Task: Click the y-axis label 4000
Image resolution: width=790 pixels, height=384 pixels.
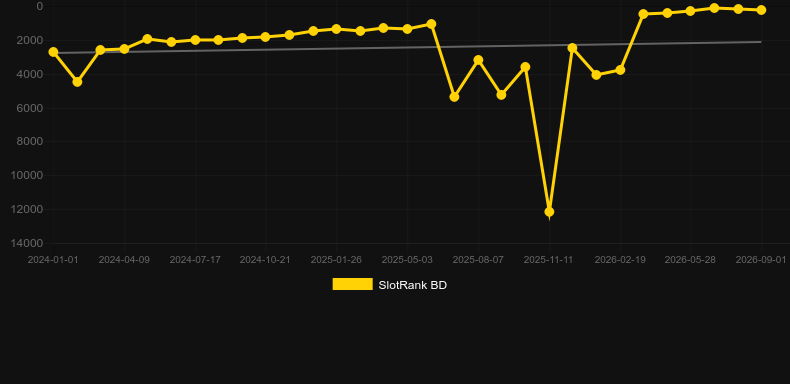Action: point(30,74)
